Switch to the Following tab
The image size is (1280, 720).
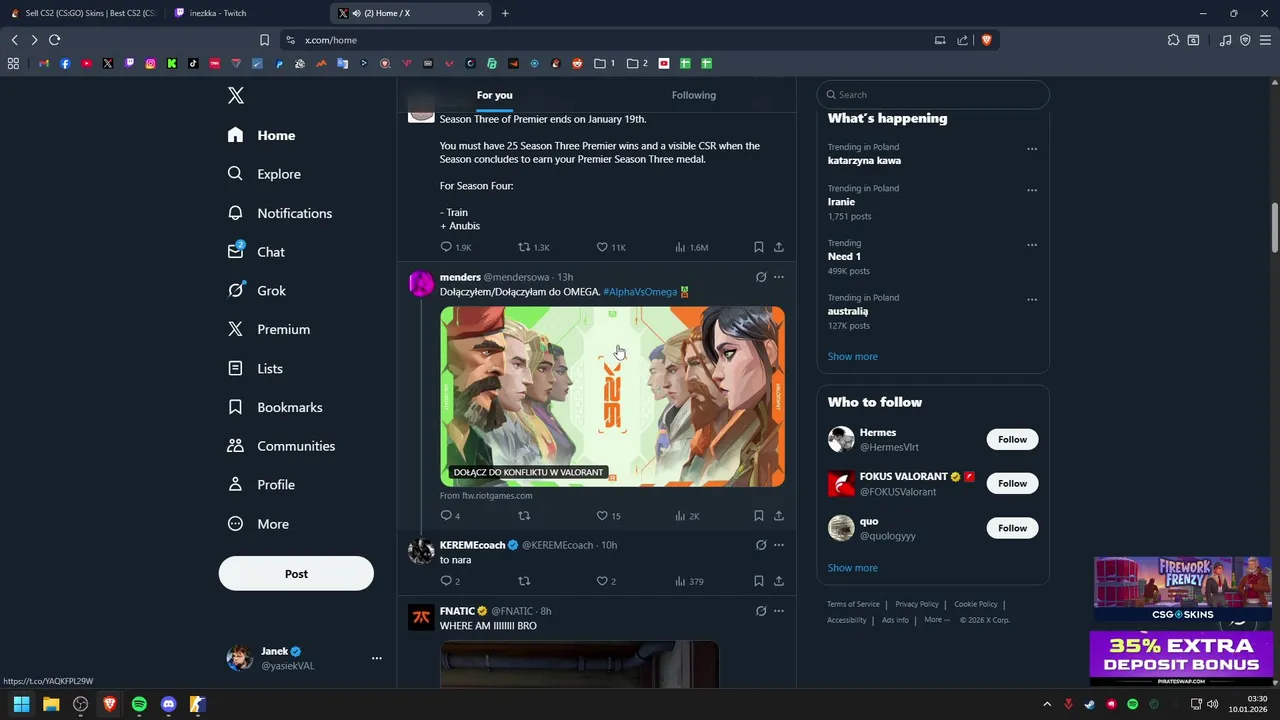point(694,95)
